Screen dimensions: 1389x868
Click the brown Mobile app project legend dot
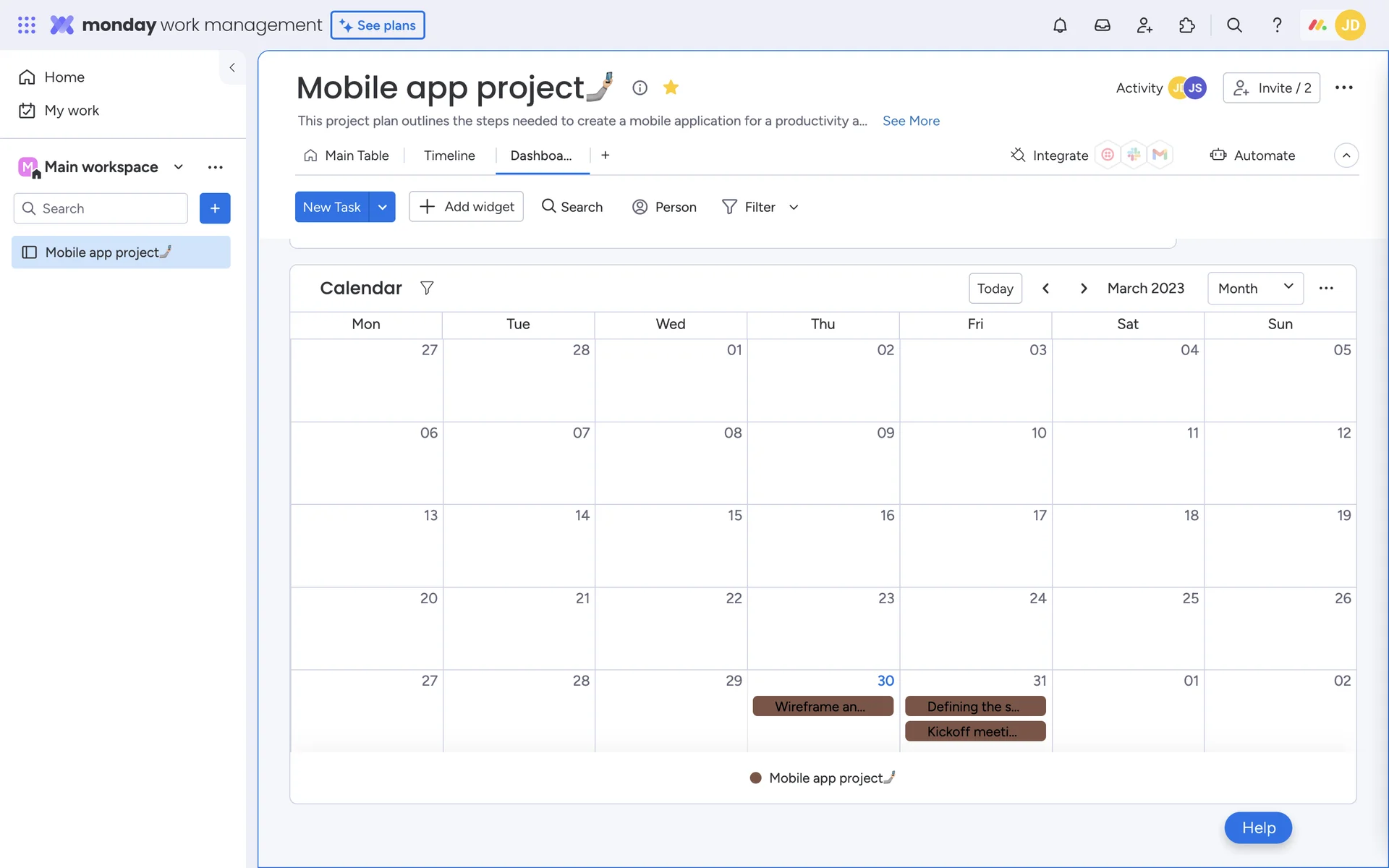(755, 778)
